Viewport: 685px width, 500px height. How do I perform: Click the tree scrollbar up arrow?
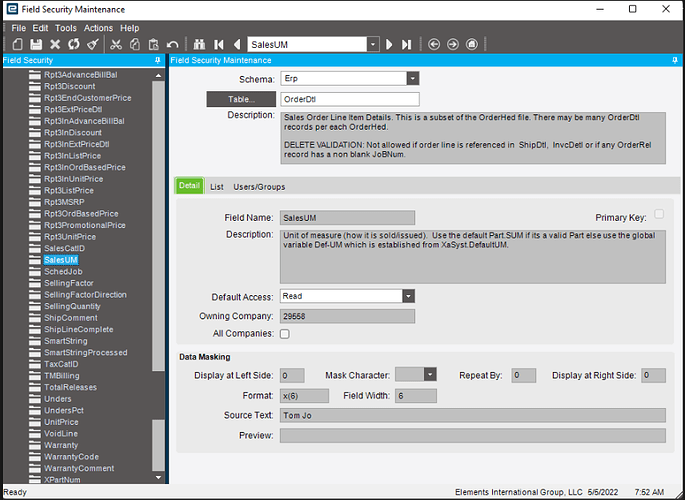tap(159, 76)
